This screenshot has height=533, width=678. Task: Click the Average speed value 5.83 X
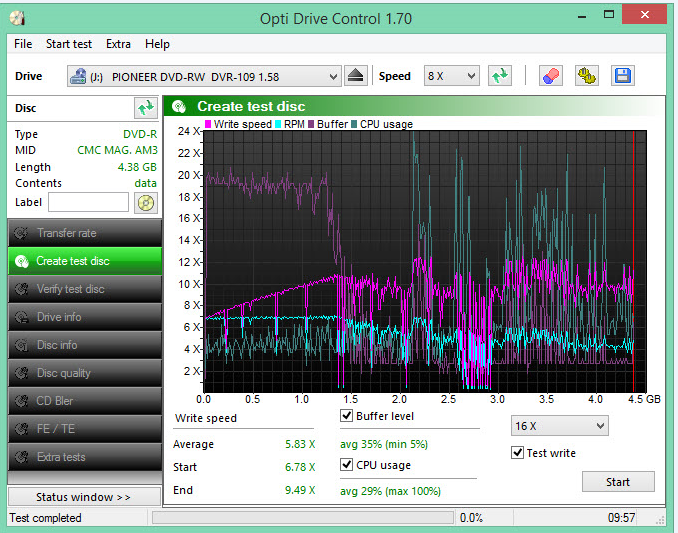click(x=300, y=444)
